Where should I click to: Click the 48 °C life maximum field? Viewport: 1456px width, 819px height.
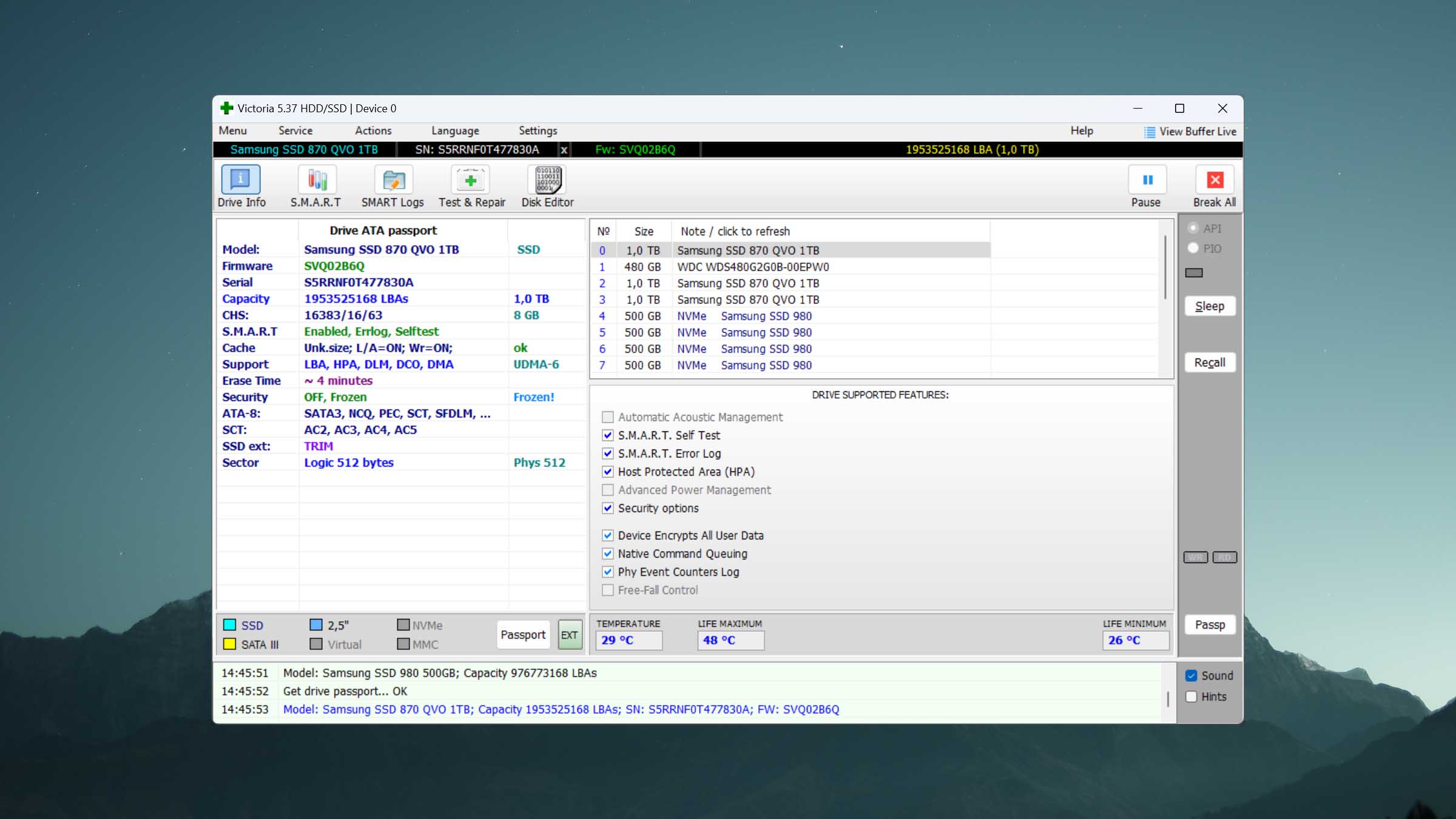tap(730, 640)
